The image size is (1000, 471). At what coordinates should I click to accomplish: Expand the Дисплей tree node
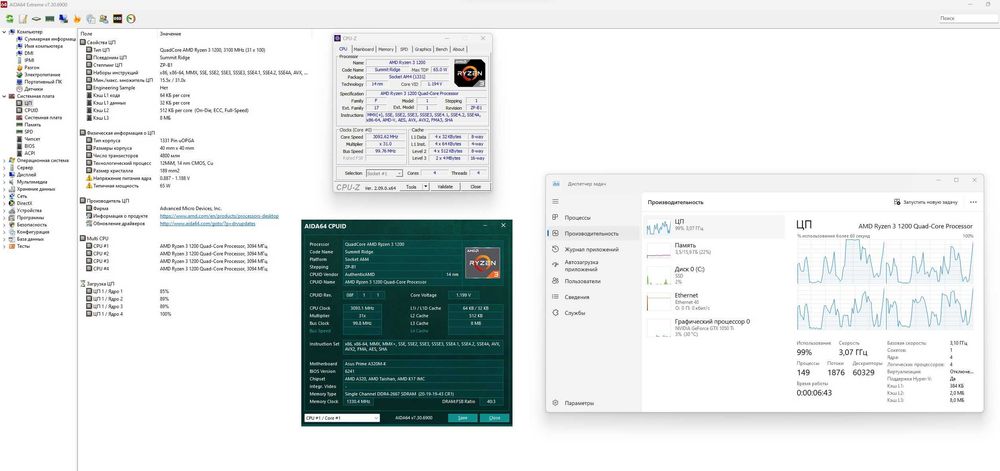coord(3,175)
